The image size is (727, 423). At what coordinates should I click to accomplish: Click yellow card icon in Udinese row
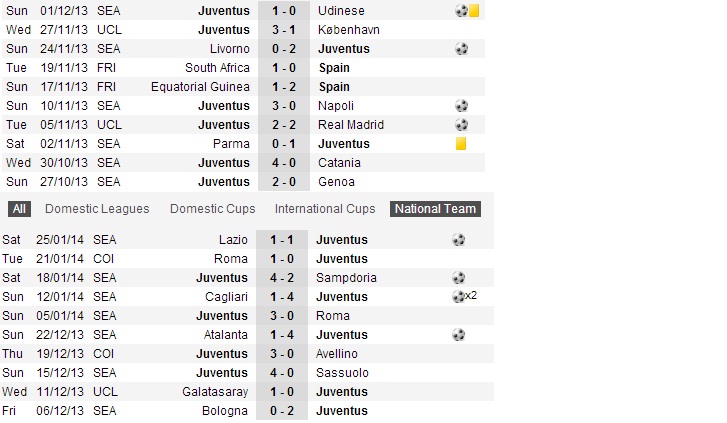[474, 11]
